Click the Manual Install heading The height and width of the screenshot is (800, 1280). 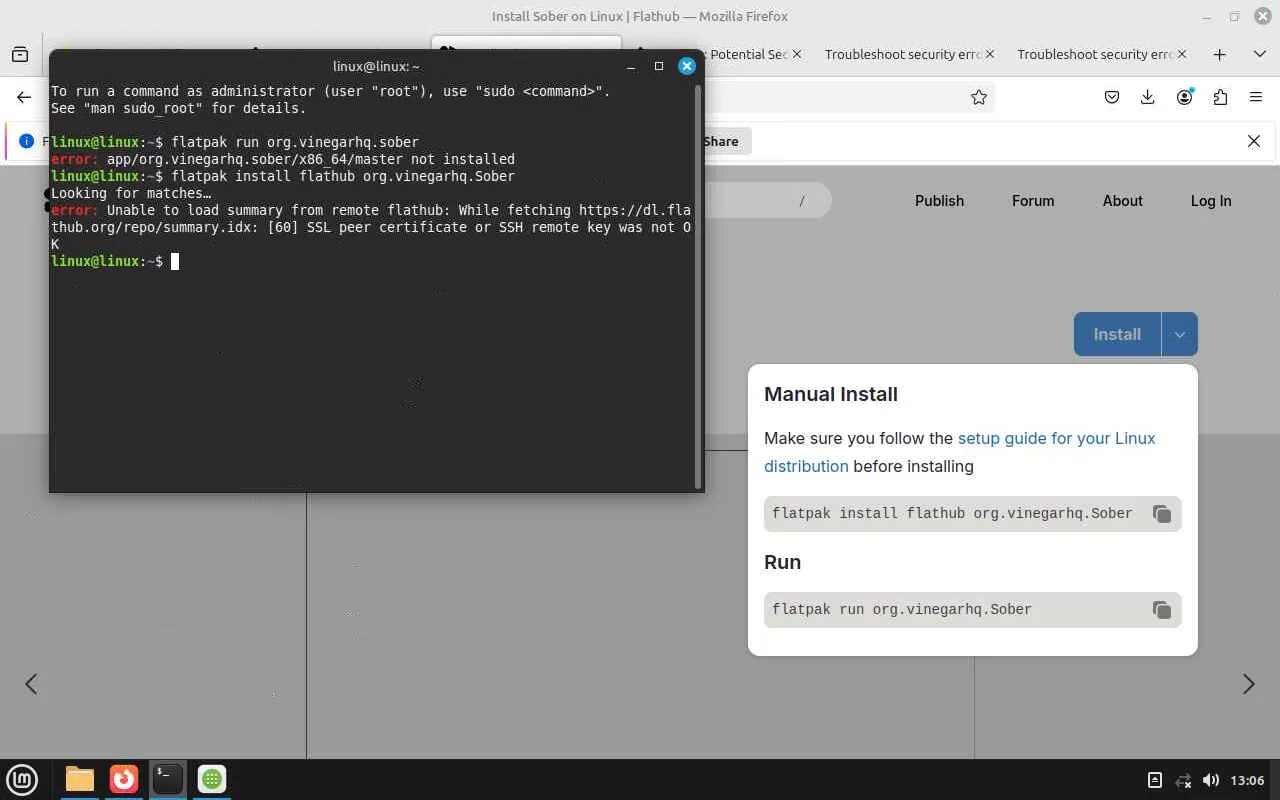[831, 394]
